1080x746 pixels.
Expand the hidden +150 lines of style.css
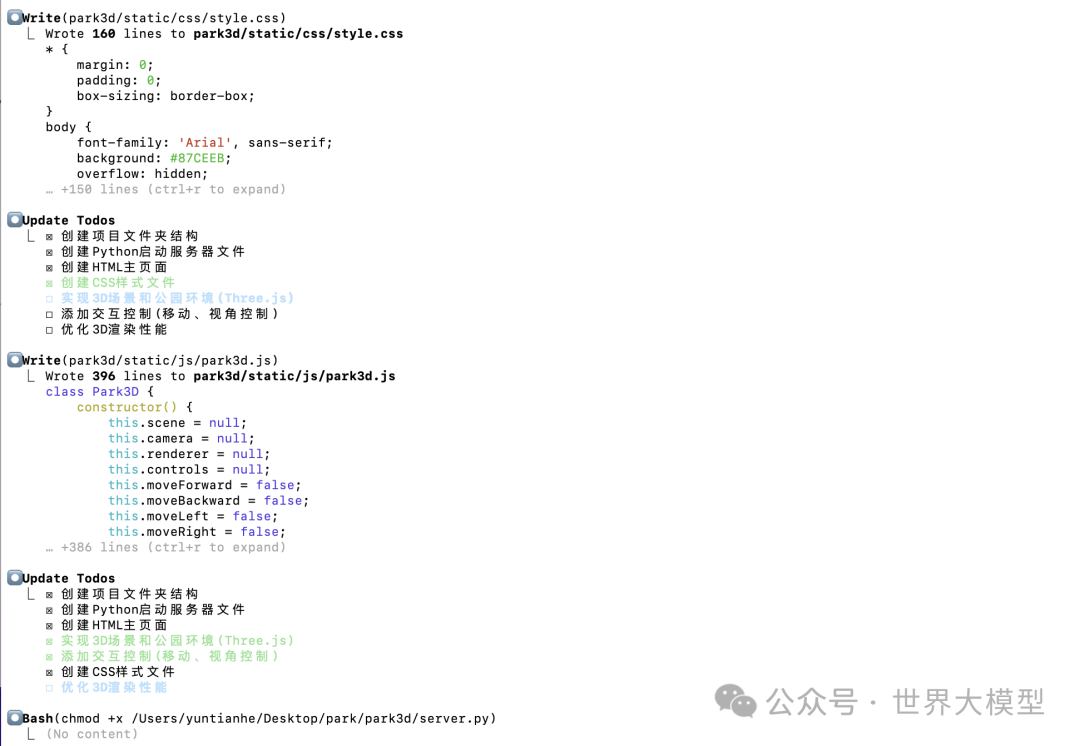click(x=165, y=189)
